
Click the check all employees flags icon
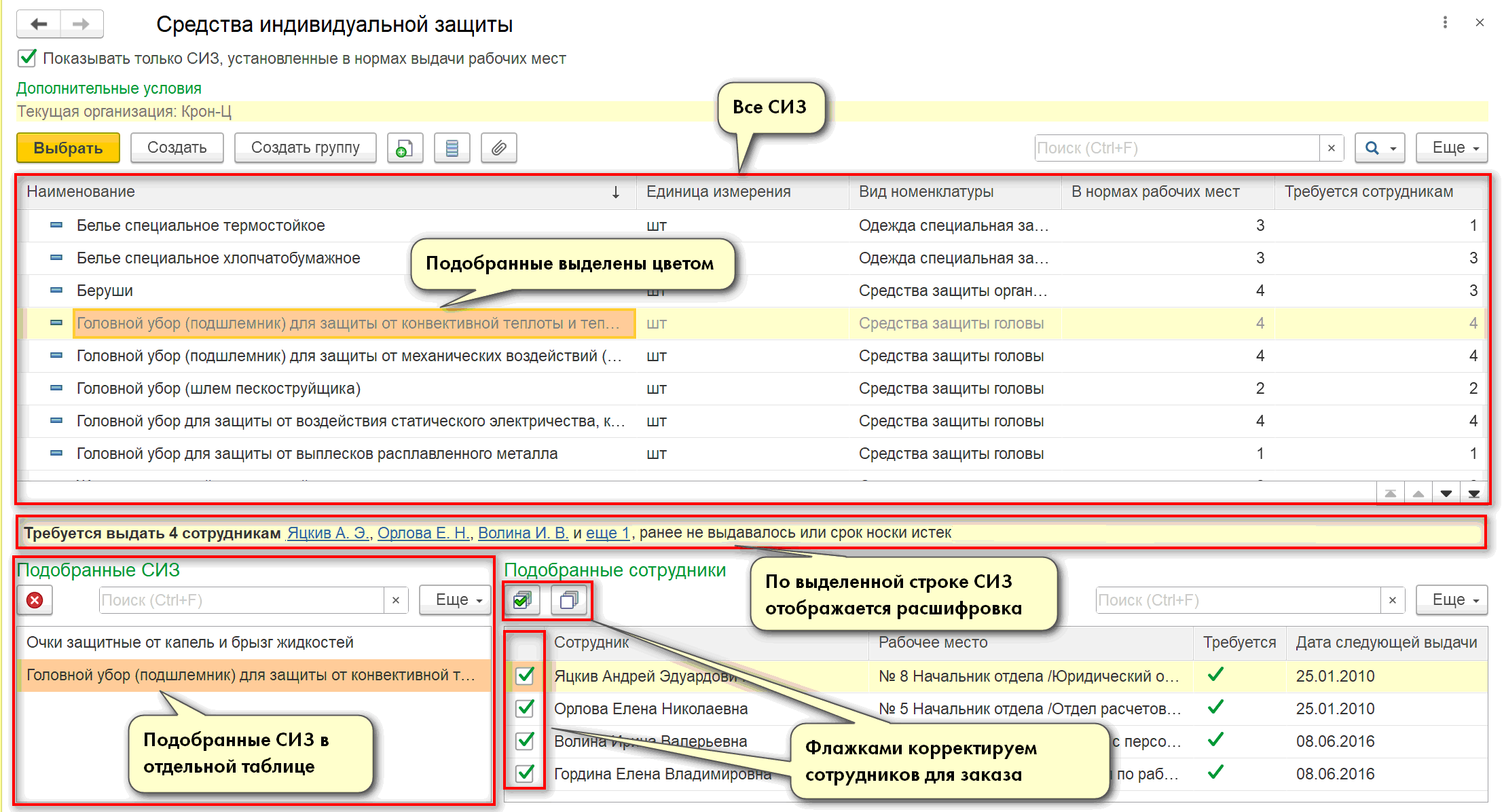pos(522,600)
